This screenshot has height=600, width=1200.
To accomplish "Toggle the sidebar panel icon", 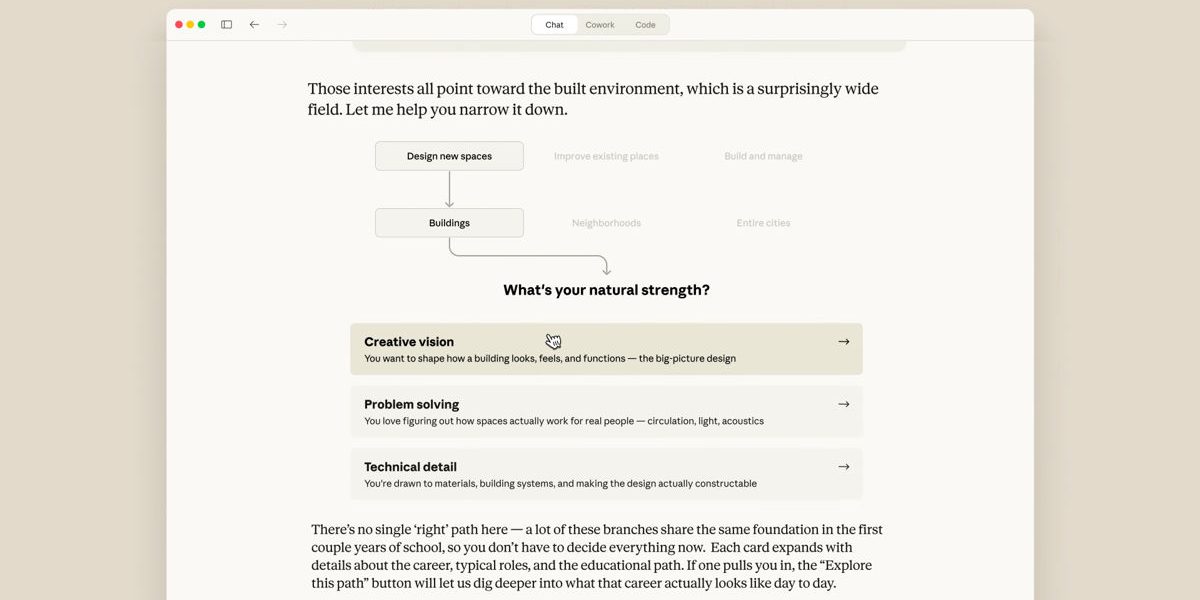I will pyautogui.click(x=226, y=25).
